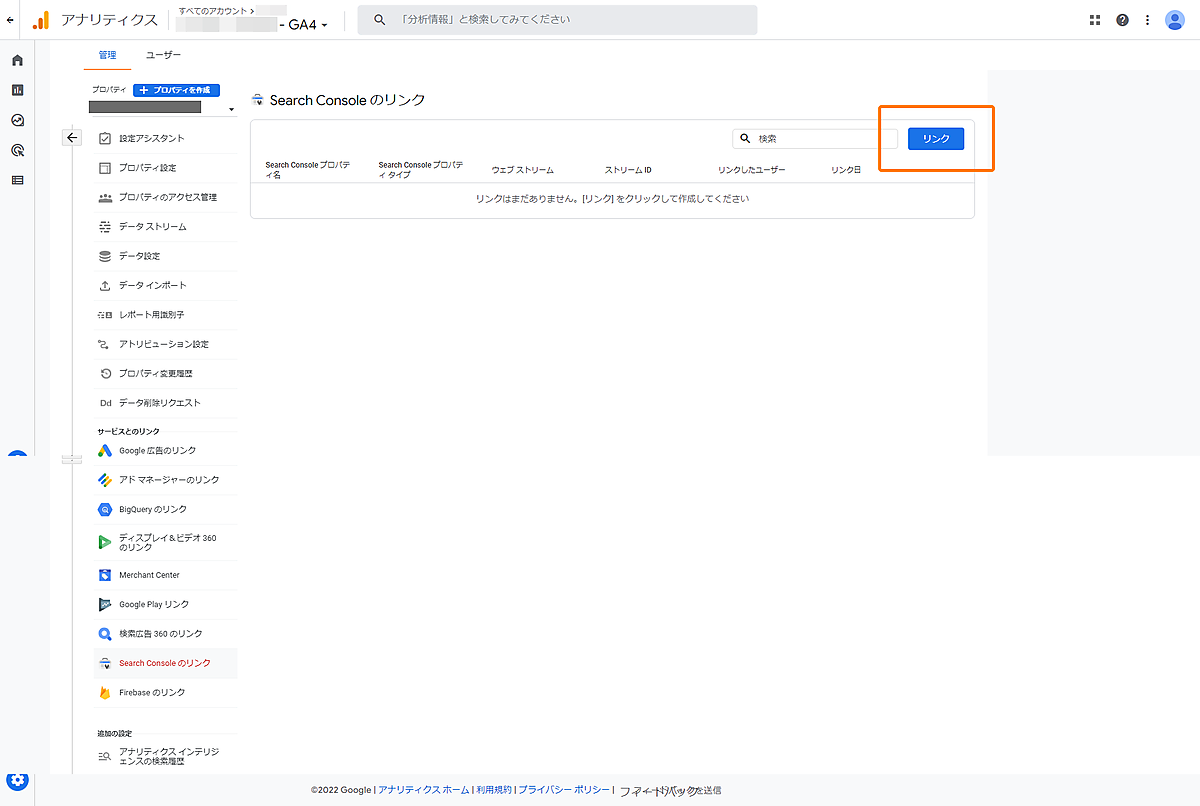The width and height of the screenshot is (1200, 806).
Task: Open the プライバシー ポリシー footer link
Action: pos(563,790)
